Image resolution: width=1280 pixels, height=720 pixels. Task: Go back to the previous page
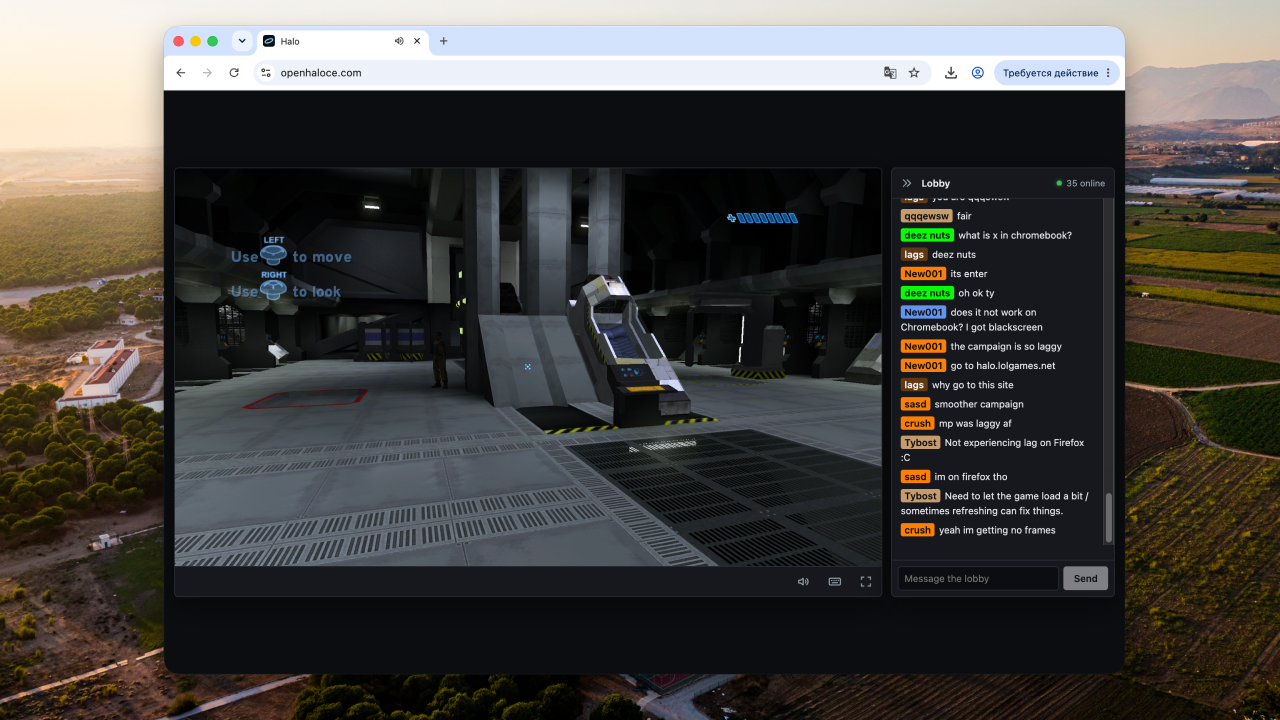[x=181, y=73]
